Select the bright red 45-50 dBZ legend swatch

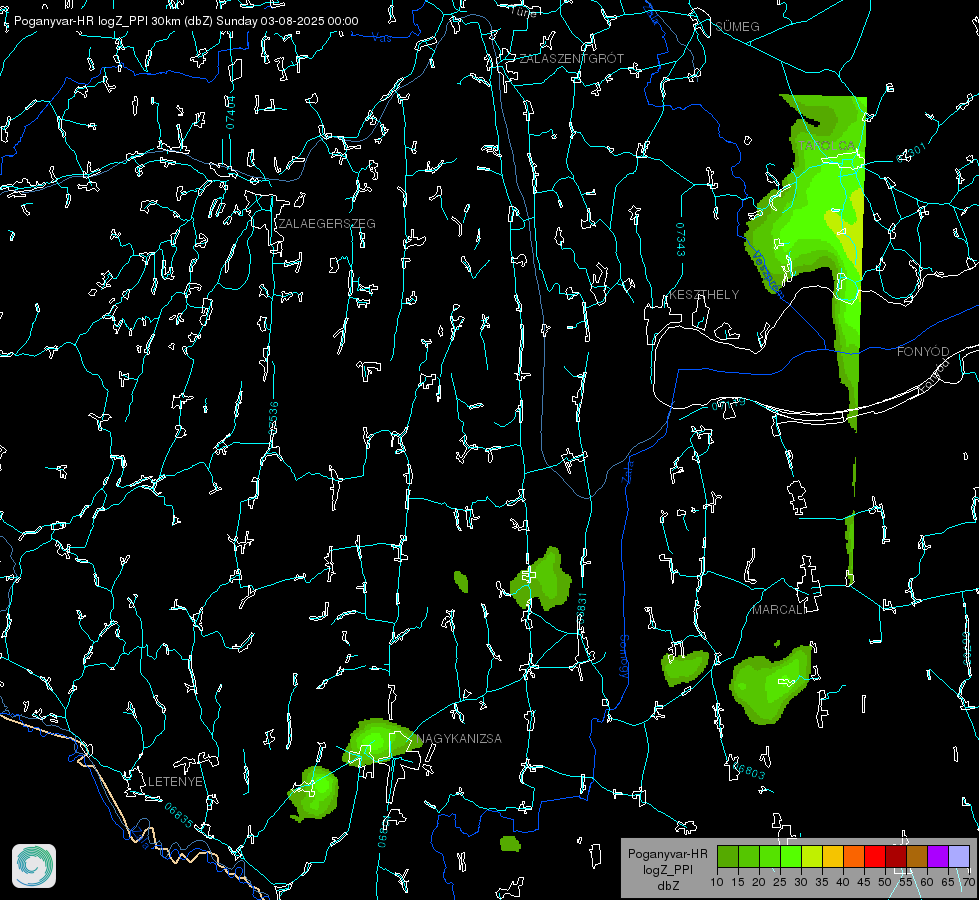(875, 856)
